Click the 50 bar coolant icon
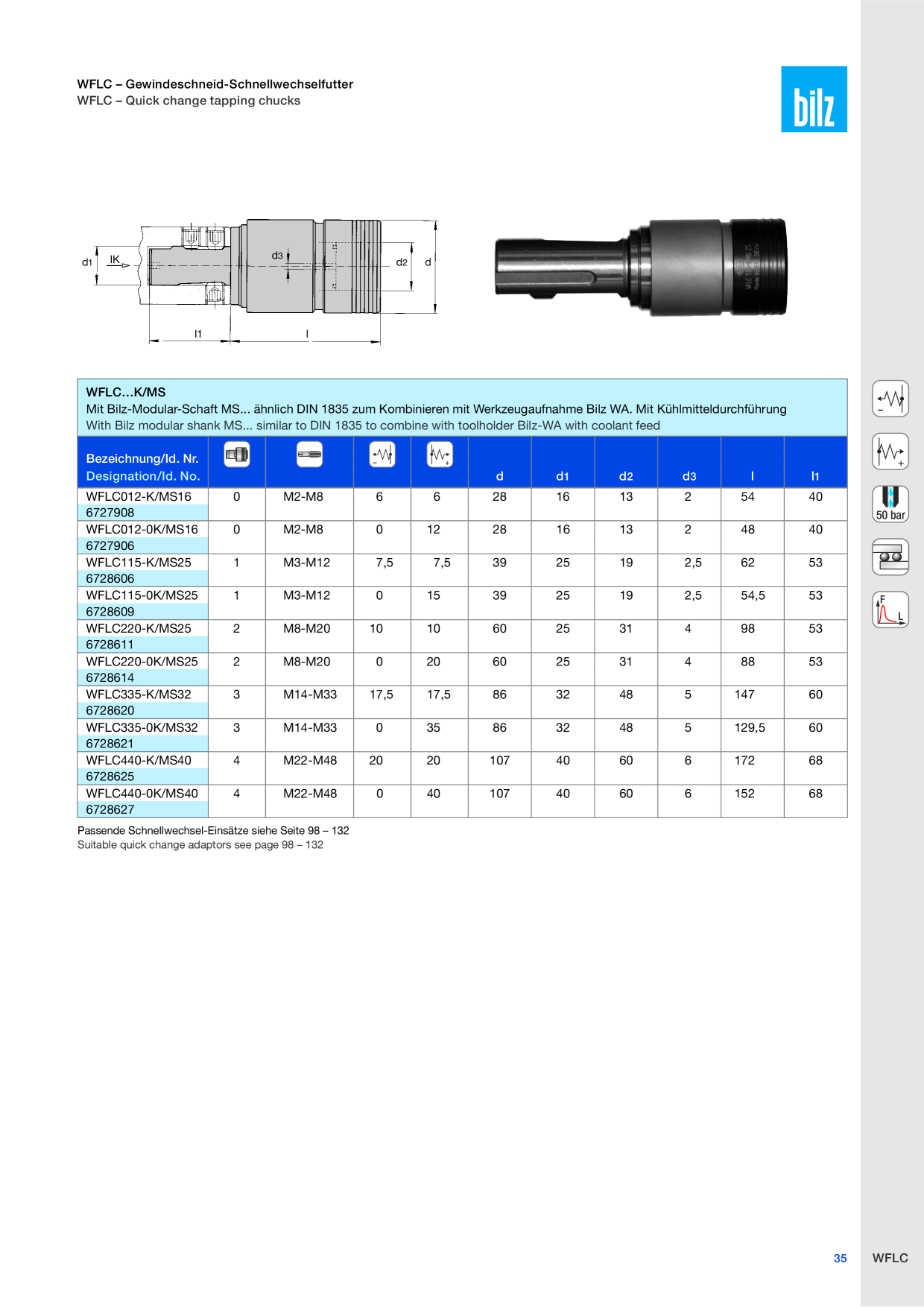 890,504
